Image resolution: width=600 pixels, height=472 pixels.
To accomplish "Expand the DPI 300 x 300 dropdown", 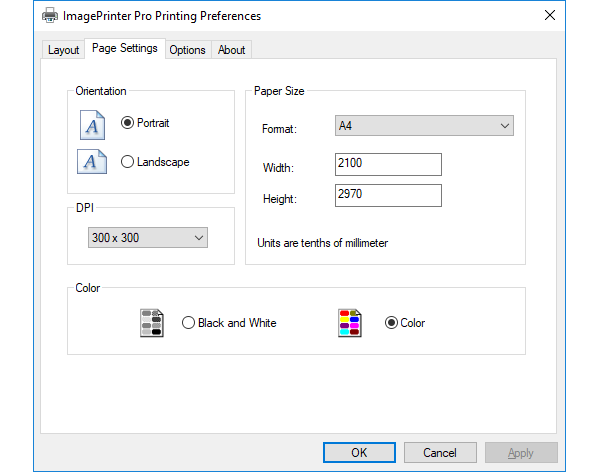I will click(x=147, y=238).
